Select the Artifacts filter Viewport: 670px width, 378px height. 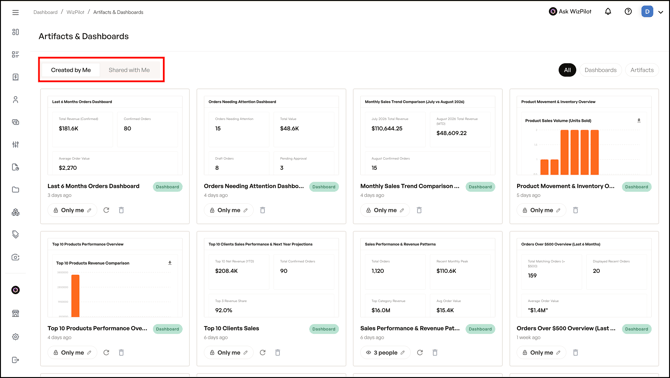pos(642,70)
